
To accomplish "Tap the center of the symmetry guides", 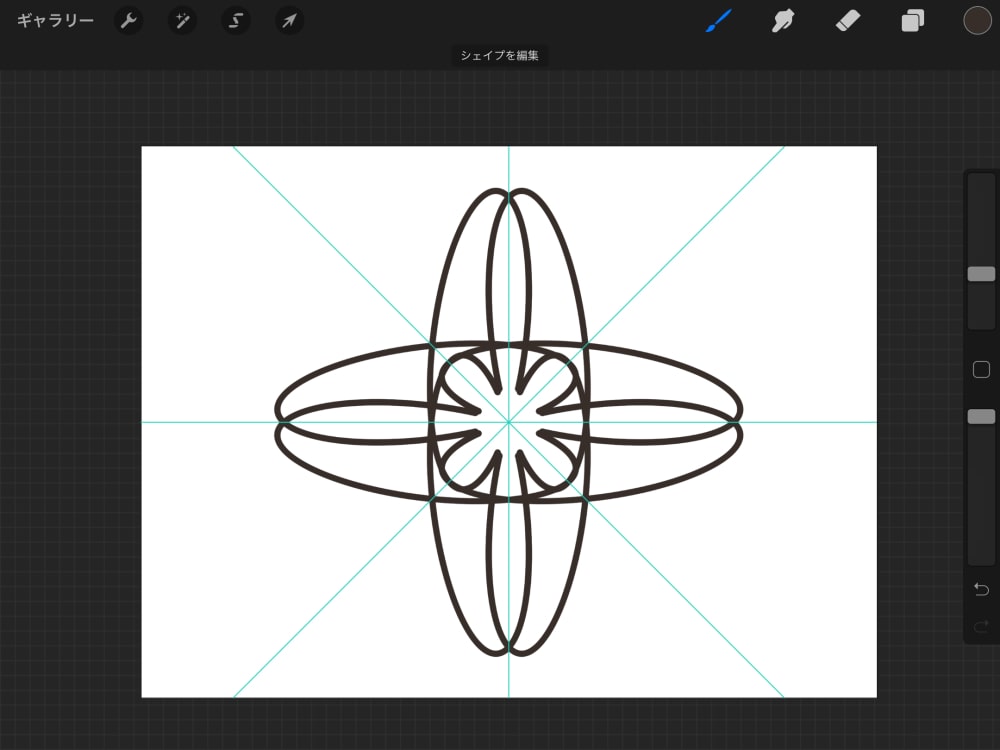I will (x=510, y=424).
